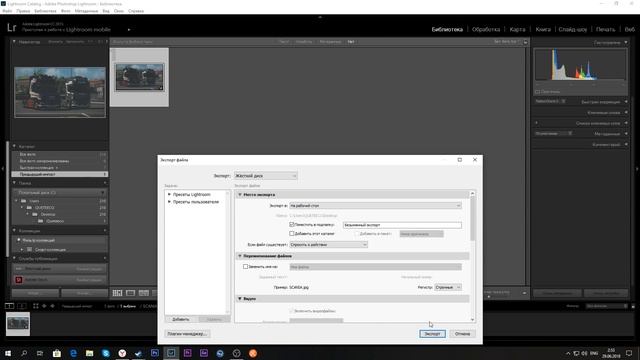640x360 pixels.
Task: Open Steam from taskbar
Action: [138, 353]
